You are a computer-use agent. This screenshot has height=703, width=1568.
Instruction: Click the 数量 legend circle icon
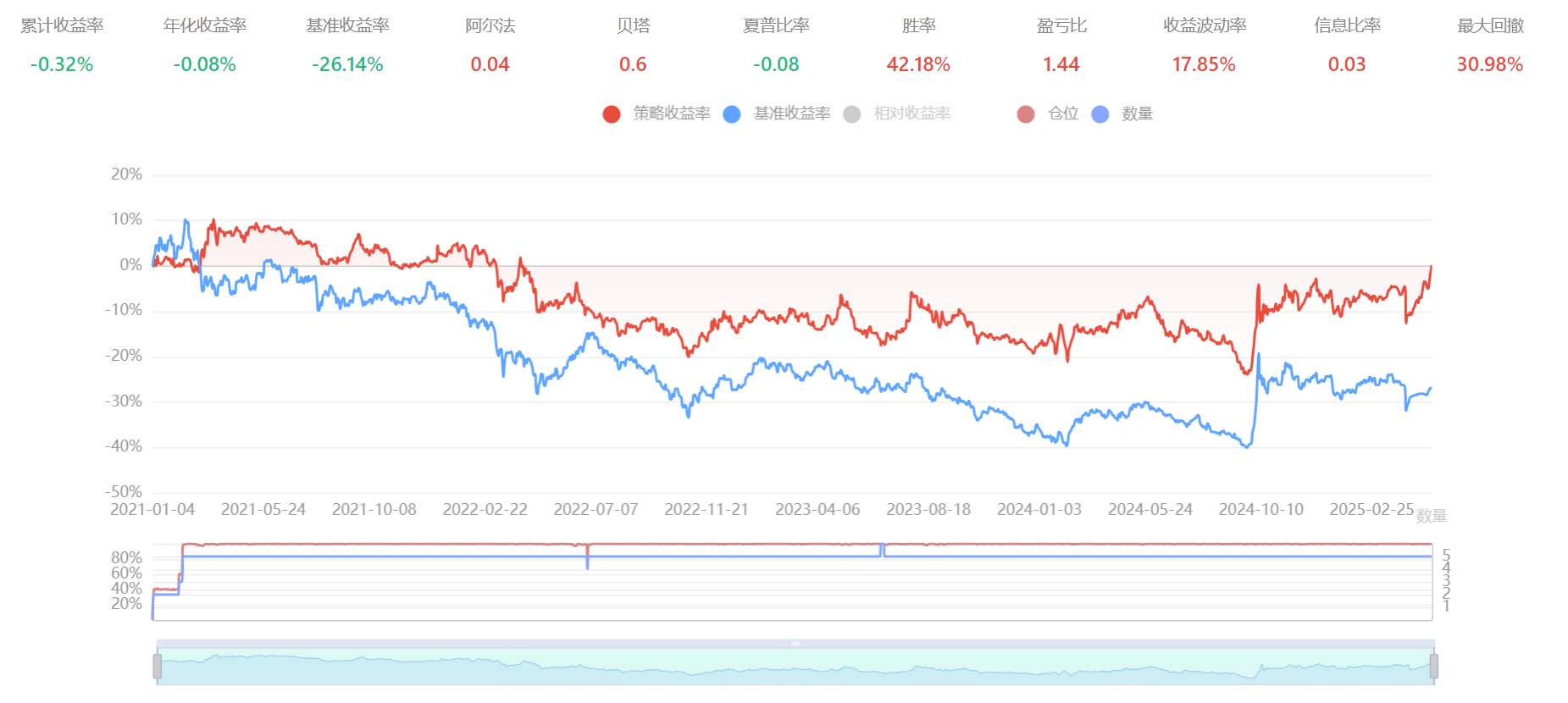(x=1100, y=114)
